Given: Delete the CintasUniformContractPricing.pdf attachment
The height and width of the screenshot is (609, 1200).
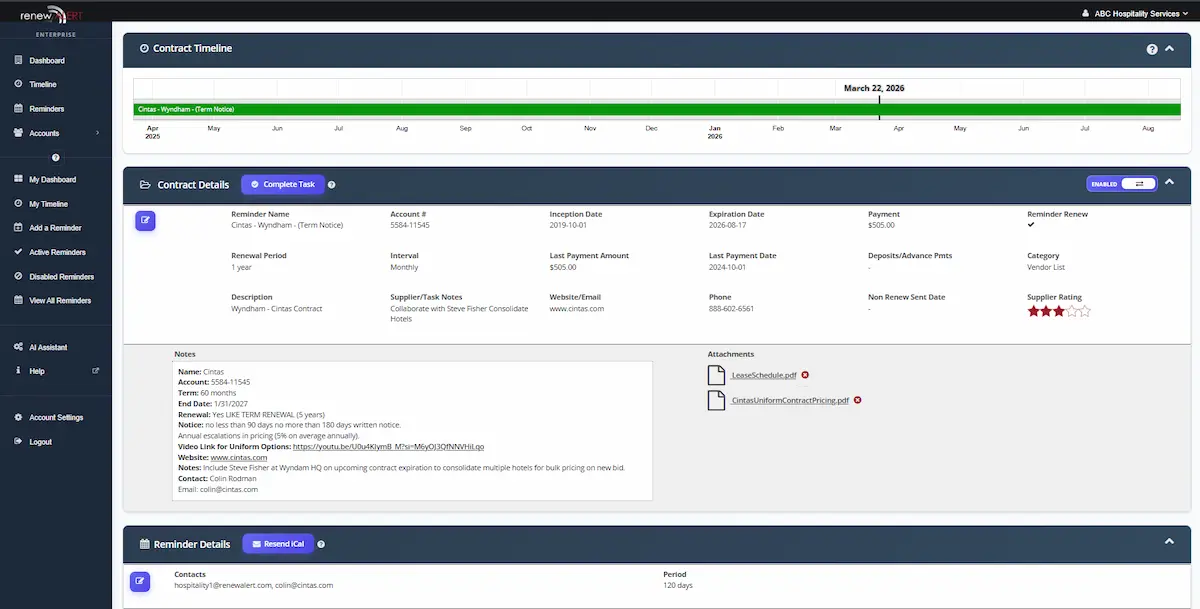Looking at the screenshot, I should [x=857, y=400].
